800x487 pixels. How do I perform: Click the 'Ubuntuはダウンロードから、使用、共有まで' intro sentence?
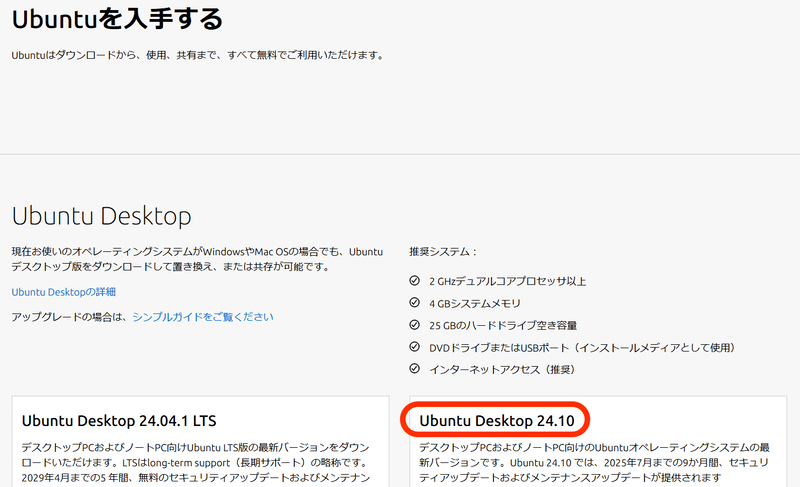tap(198, 55)
